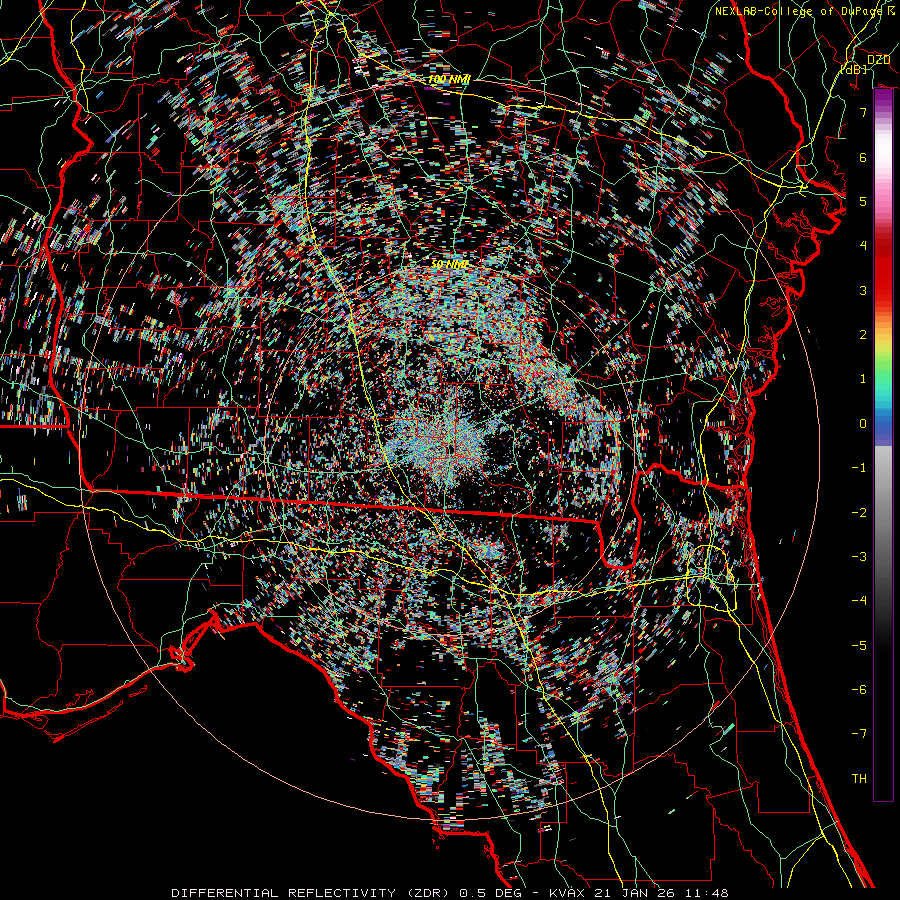900x900 pixels.
Task: Click the 100 NMI range ring label
Action: [449, 79]
